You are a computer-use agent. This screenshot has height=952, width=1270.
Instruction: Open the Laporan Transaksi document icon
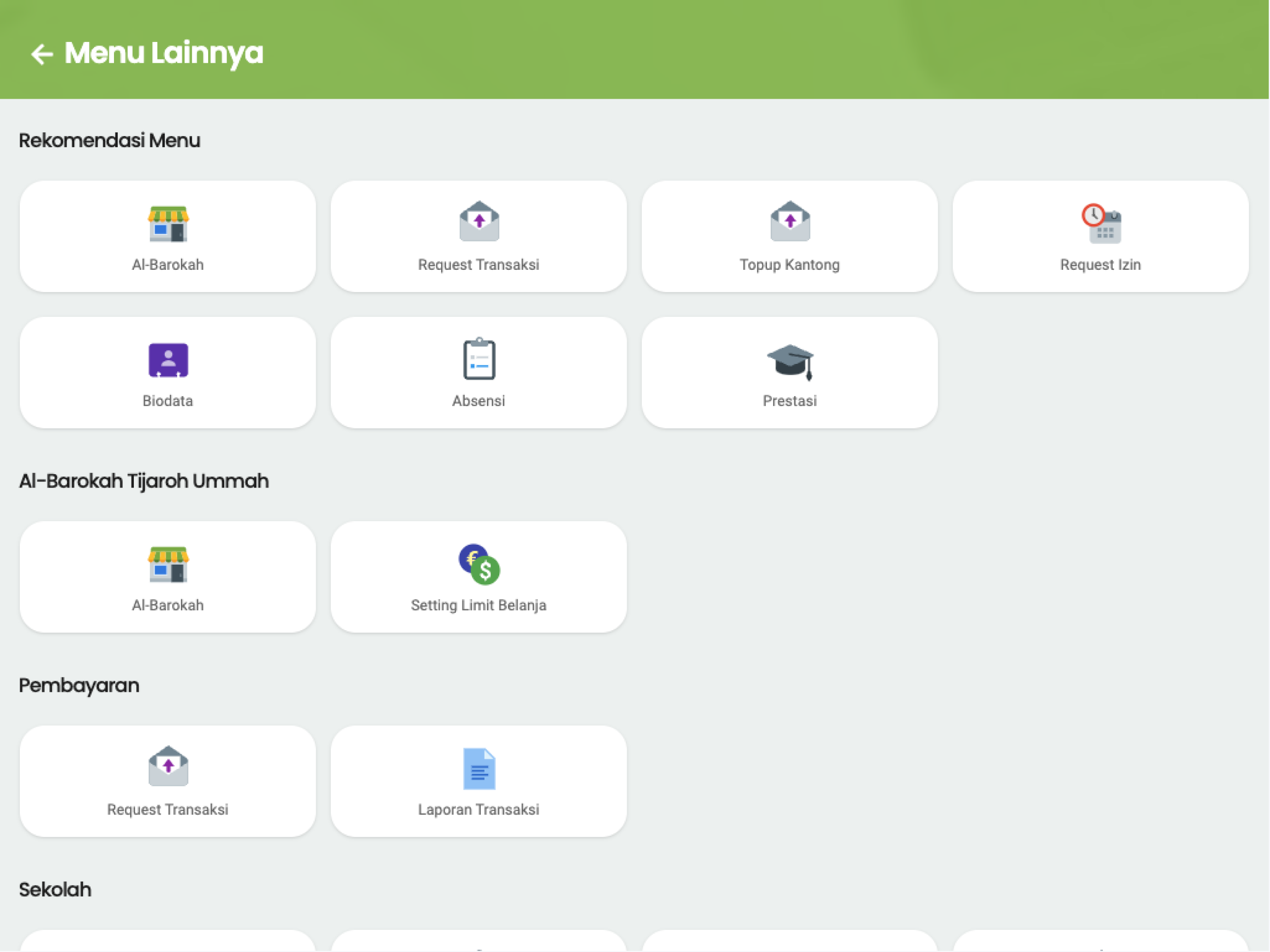coord(479,769)
